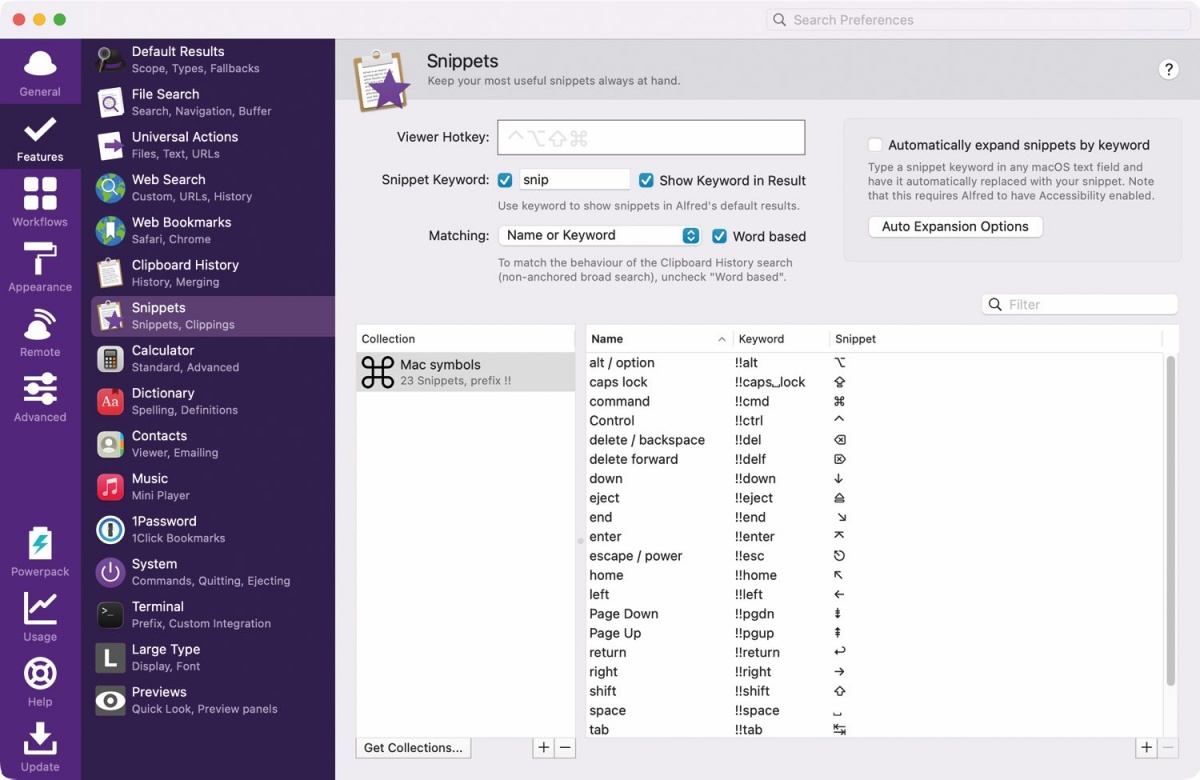
Task: Click the snip keyword text field
Action: [x=574, y=180]
